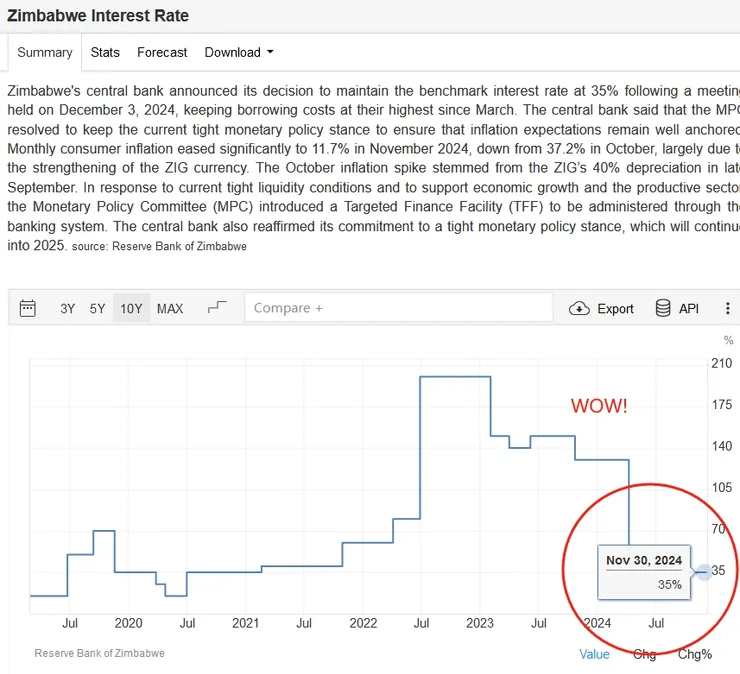Image resolution: width=740 pixels, height=674 pixels.
Task: Click the Nov 30, 2024 tooltip box
Action: [644, 572]
